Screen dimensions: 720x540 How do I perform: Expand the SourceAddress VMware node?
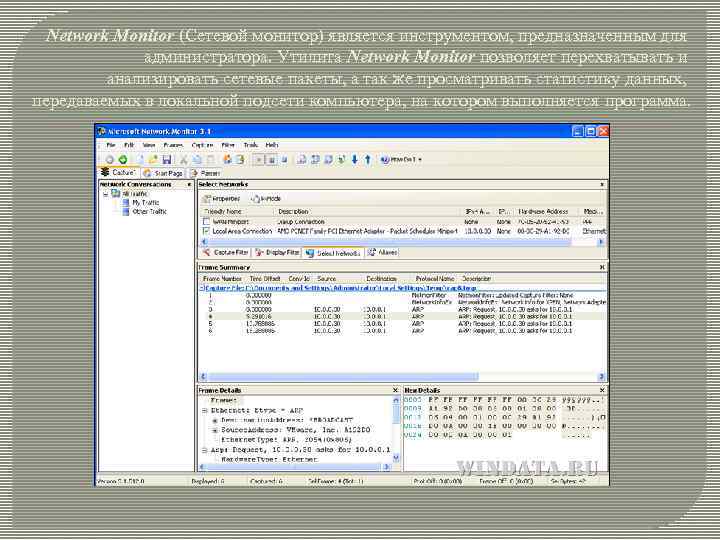click(x=215, y=430)
